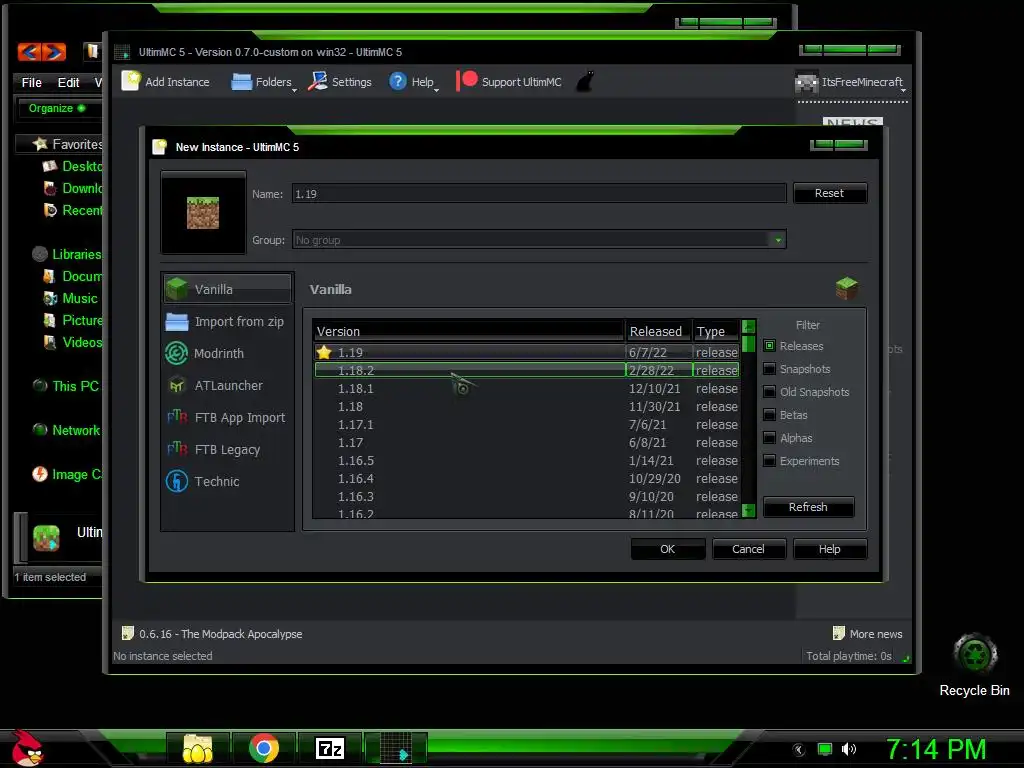Select version 1.17.1 row
Screen dimensions: 1024x768
[x=526, y=424]
